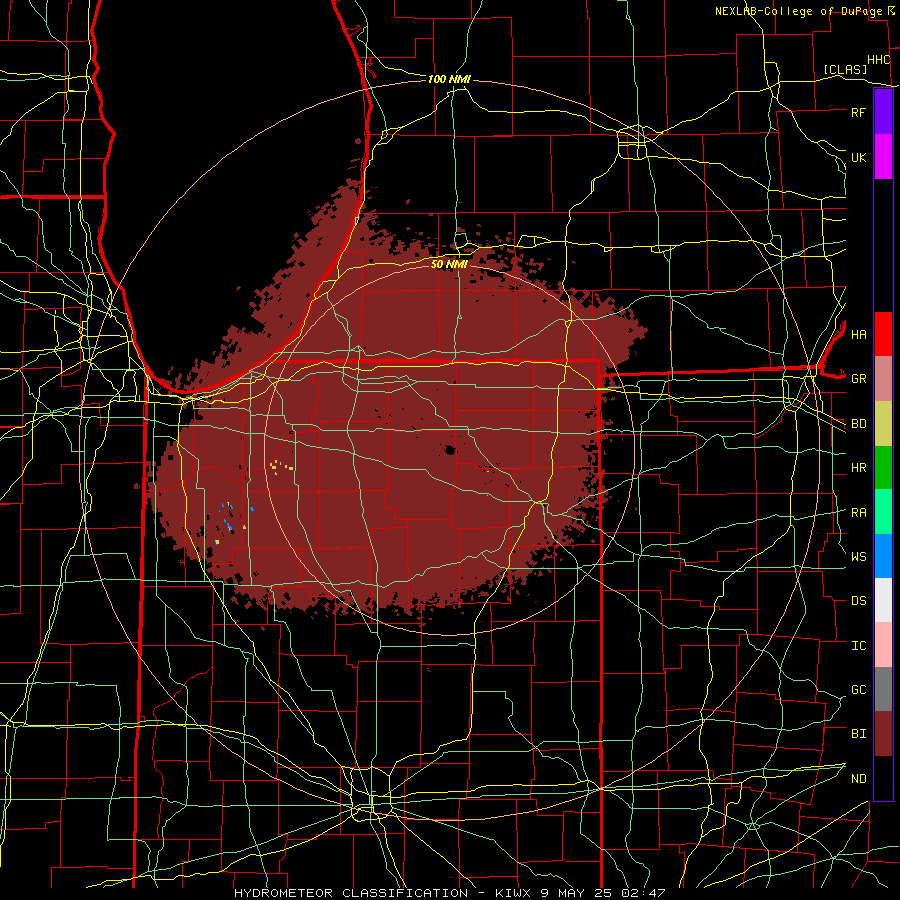Click the HR green legend swatch
Screen dimensions: 900x900
883,467
